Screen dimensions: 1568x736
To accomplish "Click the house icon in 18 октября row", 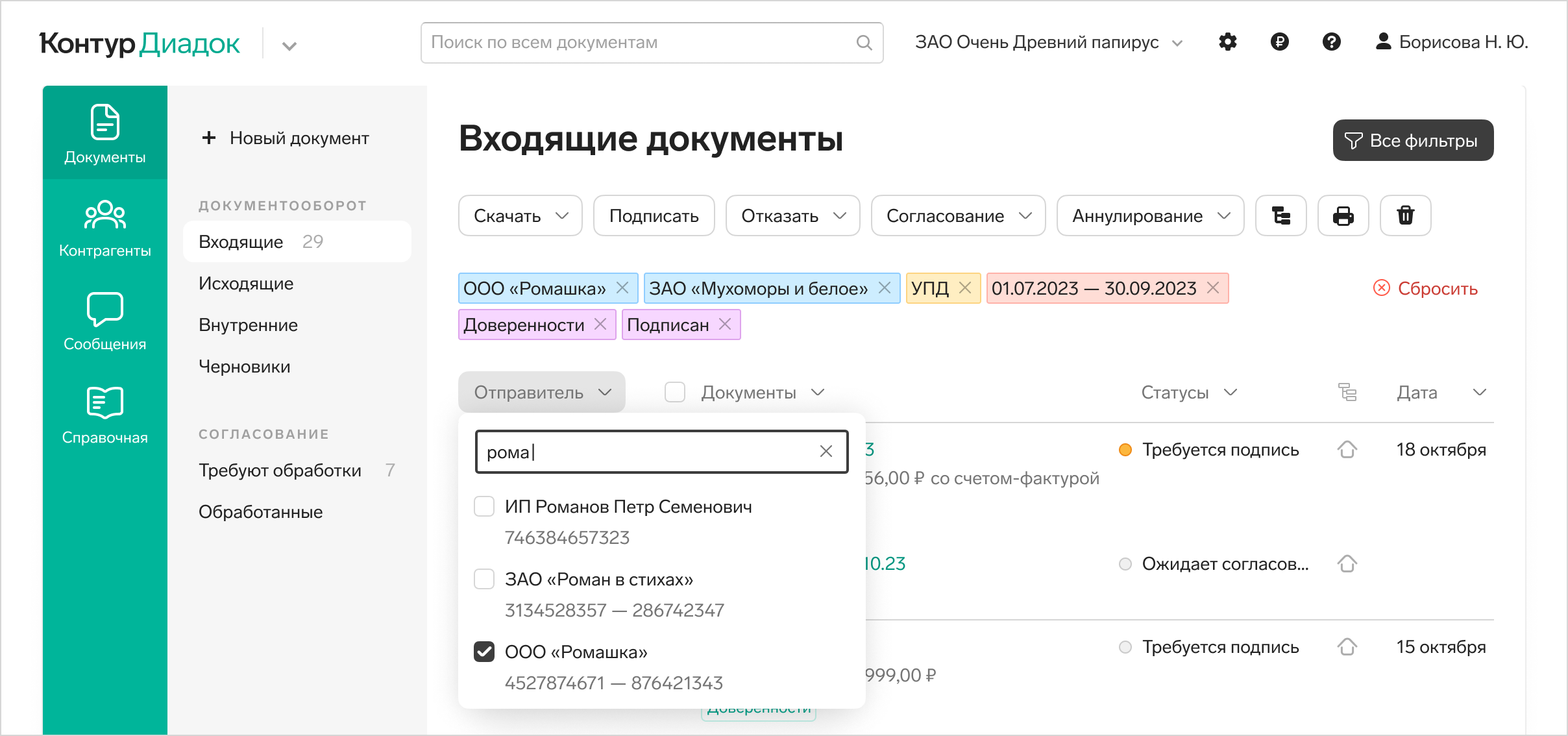I will (x=1347, y=449).
